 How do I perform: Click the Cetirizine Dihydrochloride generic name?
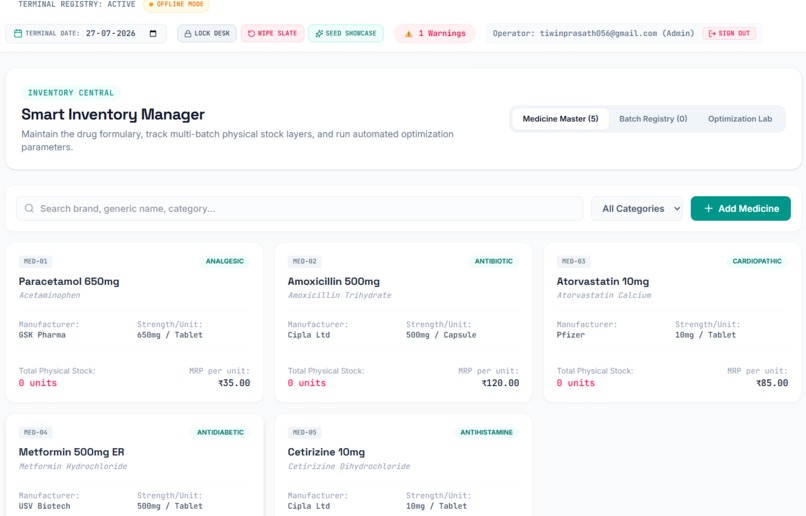349,467
